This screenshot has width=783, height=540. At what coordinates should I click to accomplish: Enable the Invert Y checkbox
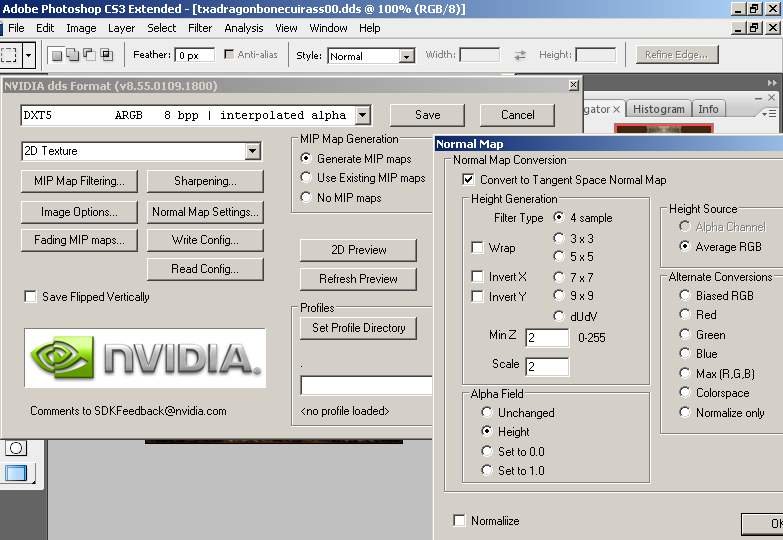pos(477,297)
